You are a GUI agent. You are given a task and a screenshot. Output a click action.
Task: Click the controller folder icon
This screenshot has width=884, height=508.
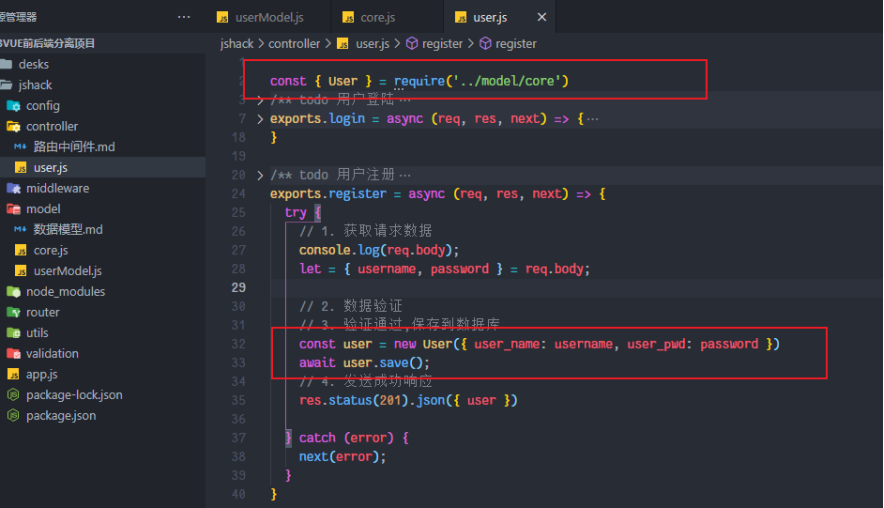click(x=13, y=126)
